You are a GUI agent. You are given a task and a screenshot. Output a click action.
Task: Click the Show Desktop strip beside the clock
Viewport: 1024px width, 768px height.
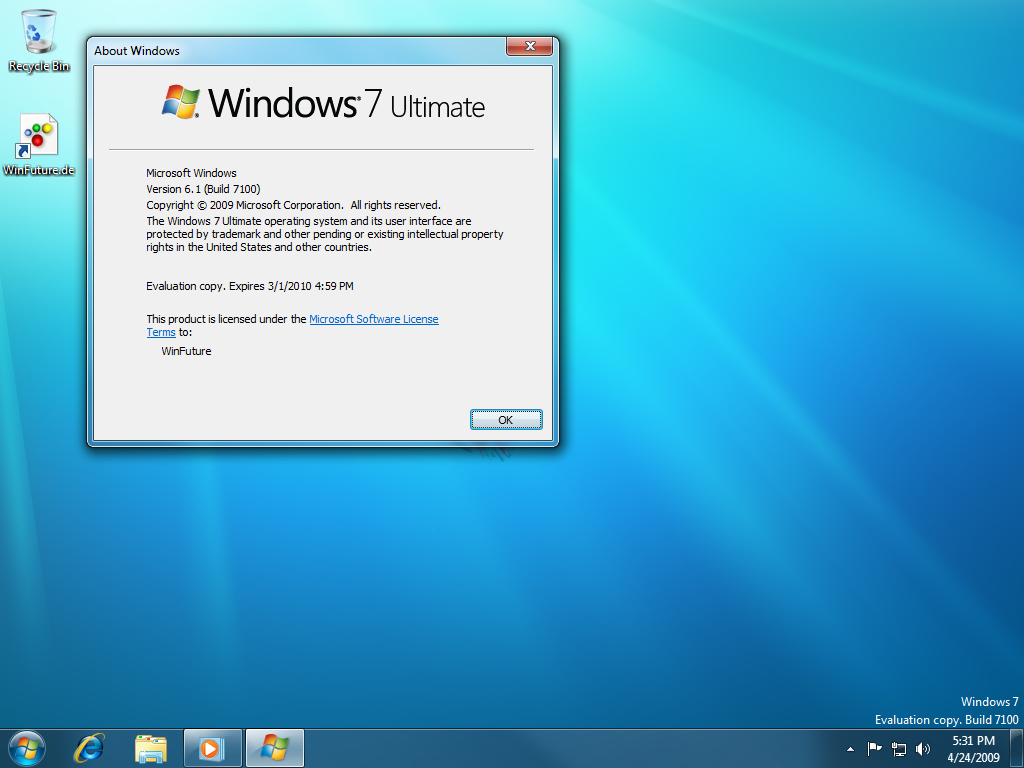click(x=1017, y=748)
